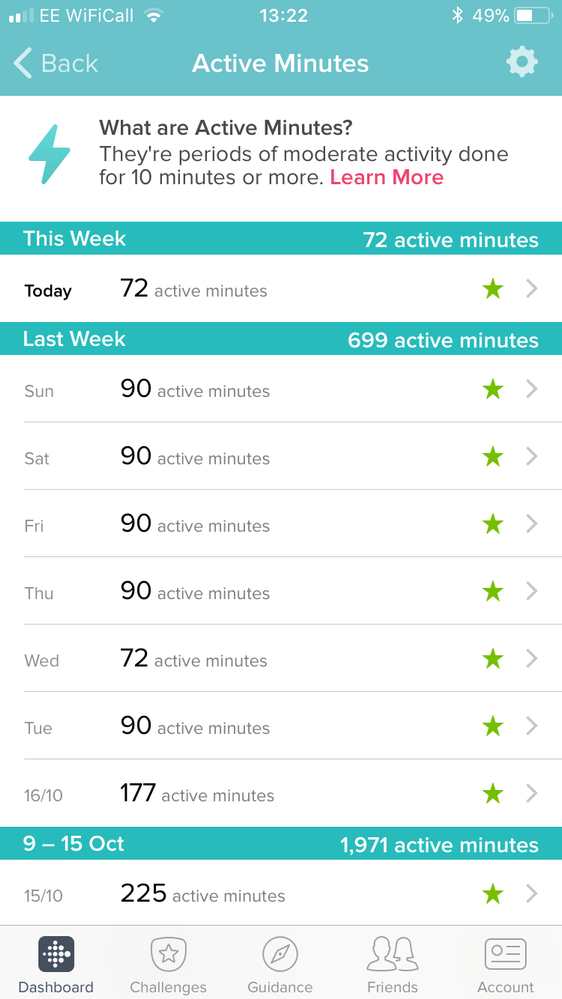Open Saturday's active minutes row
This screenshot has width=562, height=999.
[281, 456]
